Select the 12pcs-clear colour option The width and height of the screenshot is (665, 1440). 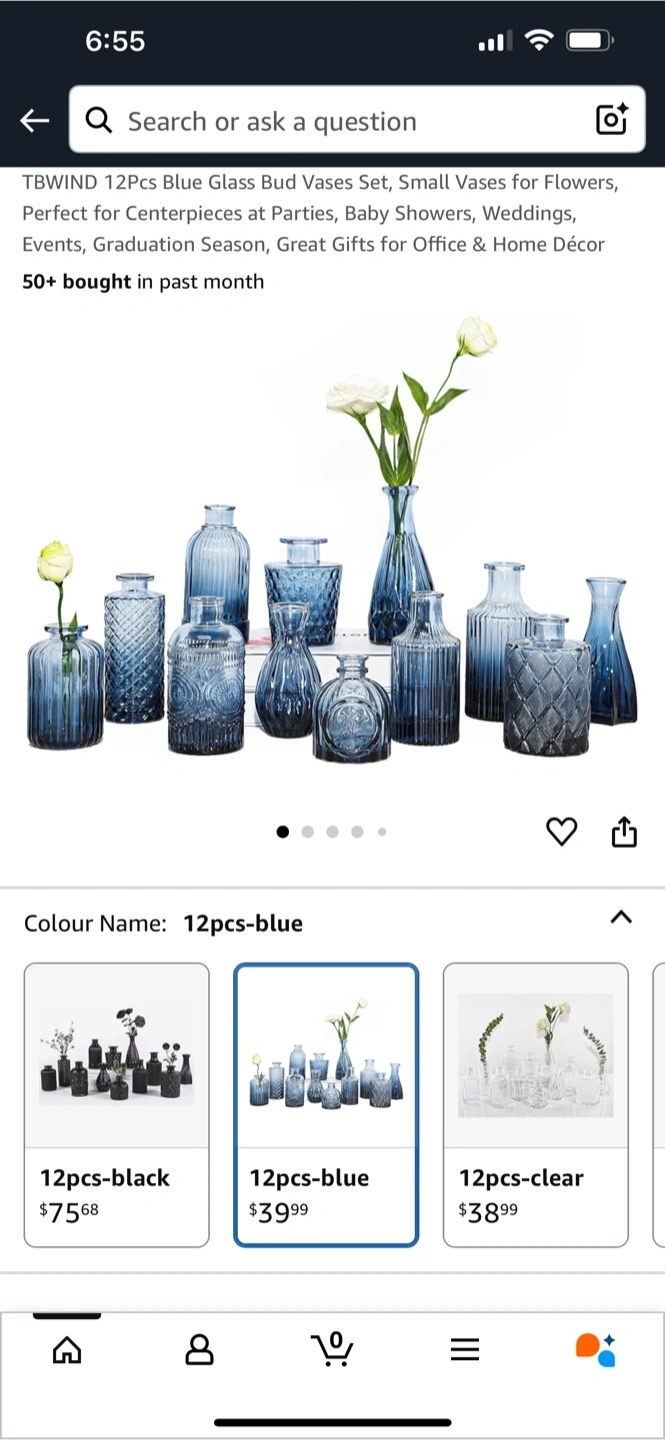coord(536,1105)
